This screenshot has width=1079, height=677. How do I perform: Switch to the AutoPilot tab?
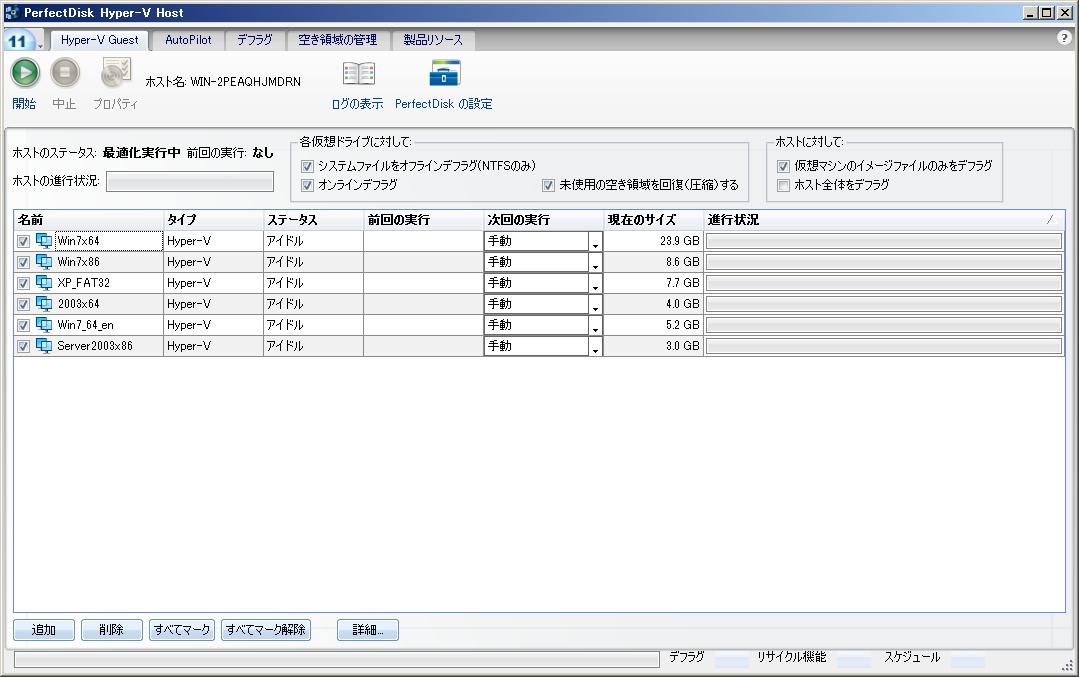188,40
